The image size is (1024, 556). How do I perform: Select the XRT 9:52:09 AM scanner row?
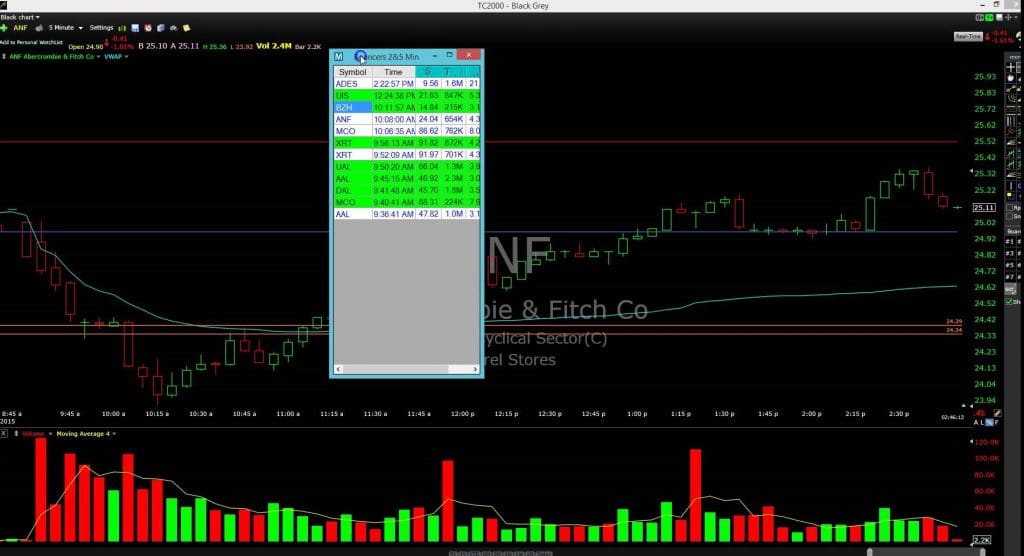pos(407,155)
